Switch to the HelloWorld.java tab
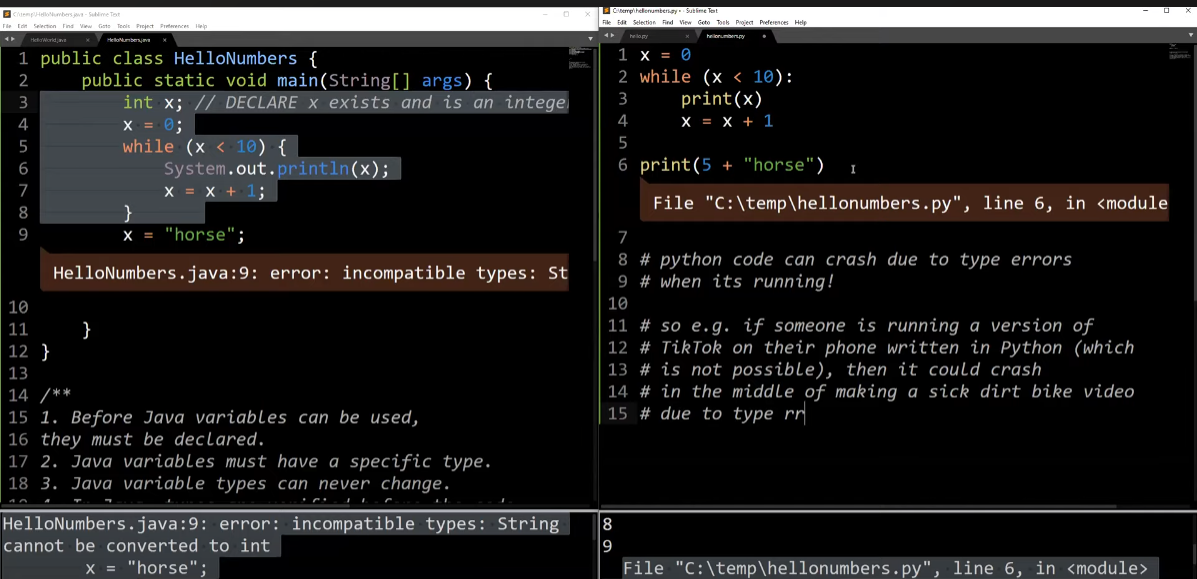The height and width of the screenshot is (579, 1197). click(x=48, y=38)
